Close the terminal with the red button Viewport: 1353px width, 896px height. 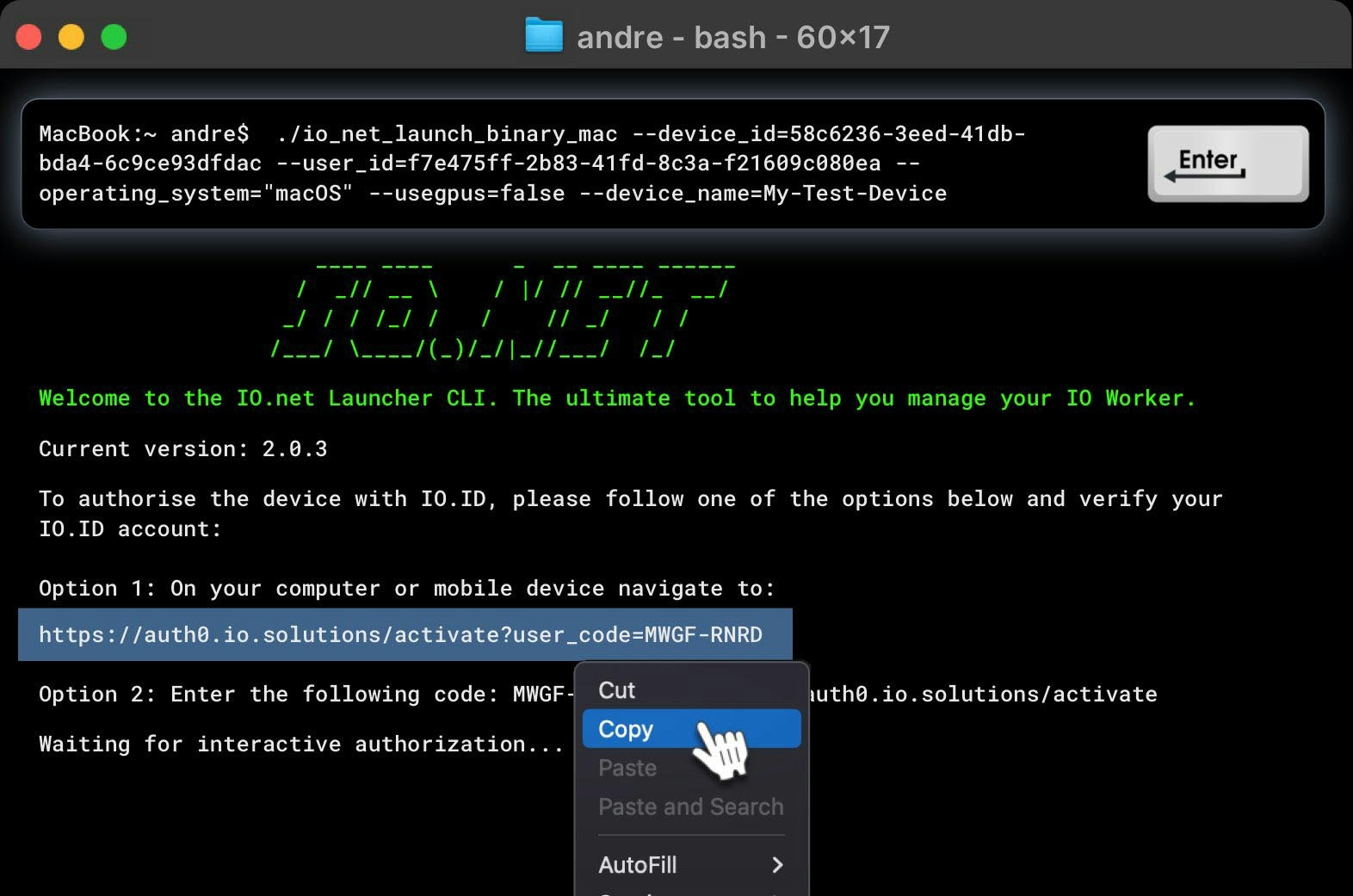[x=29, y=37]
